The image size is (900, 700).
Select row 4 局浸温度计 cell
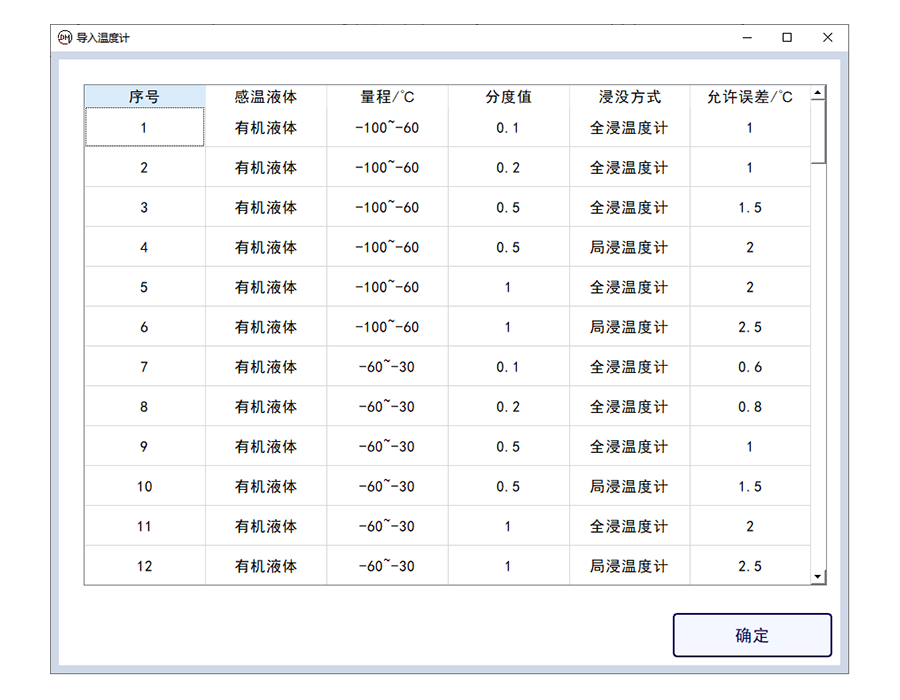[629, 247]
